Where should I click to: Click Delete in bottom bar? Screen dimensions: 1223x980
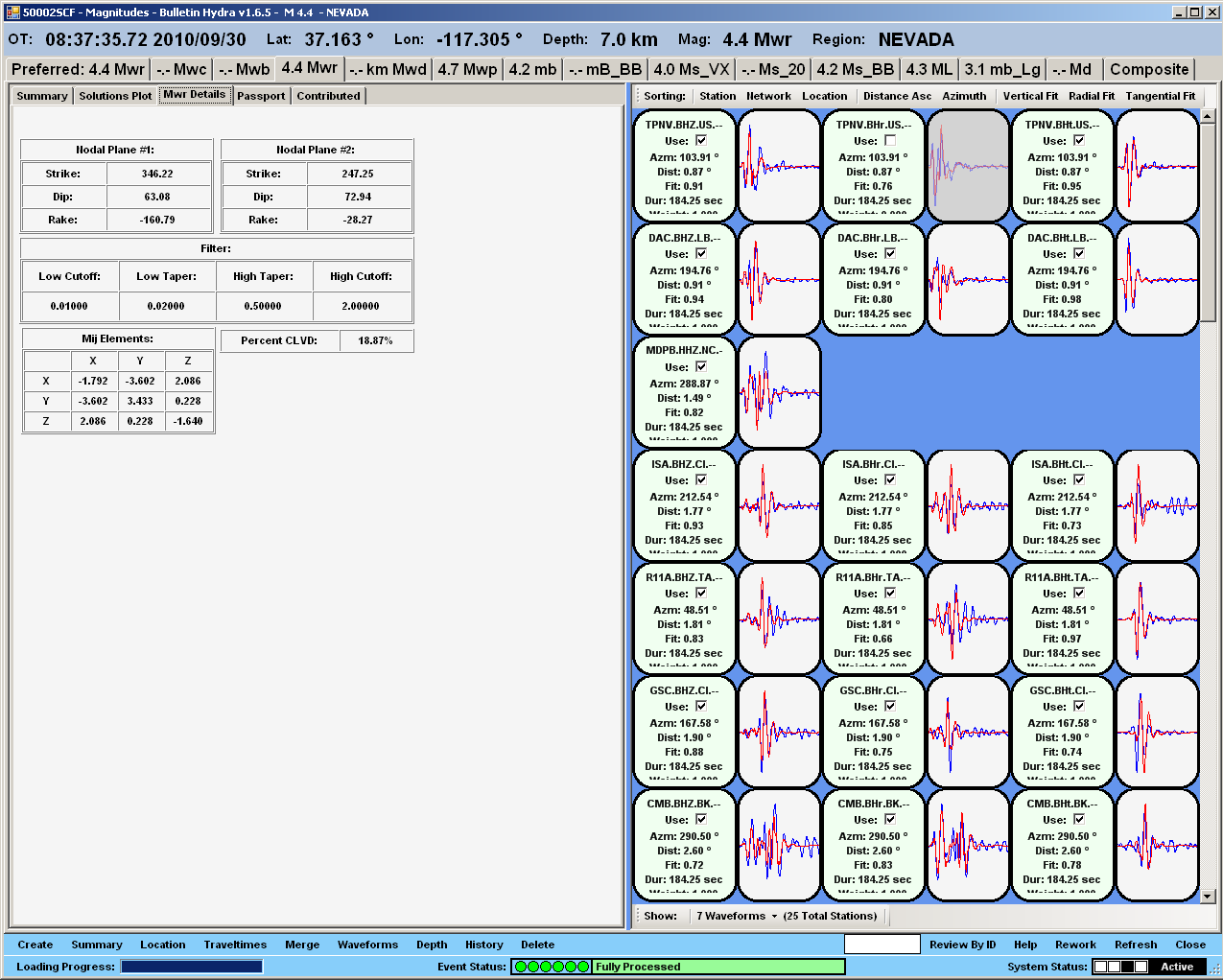(538, 945)
